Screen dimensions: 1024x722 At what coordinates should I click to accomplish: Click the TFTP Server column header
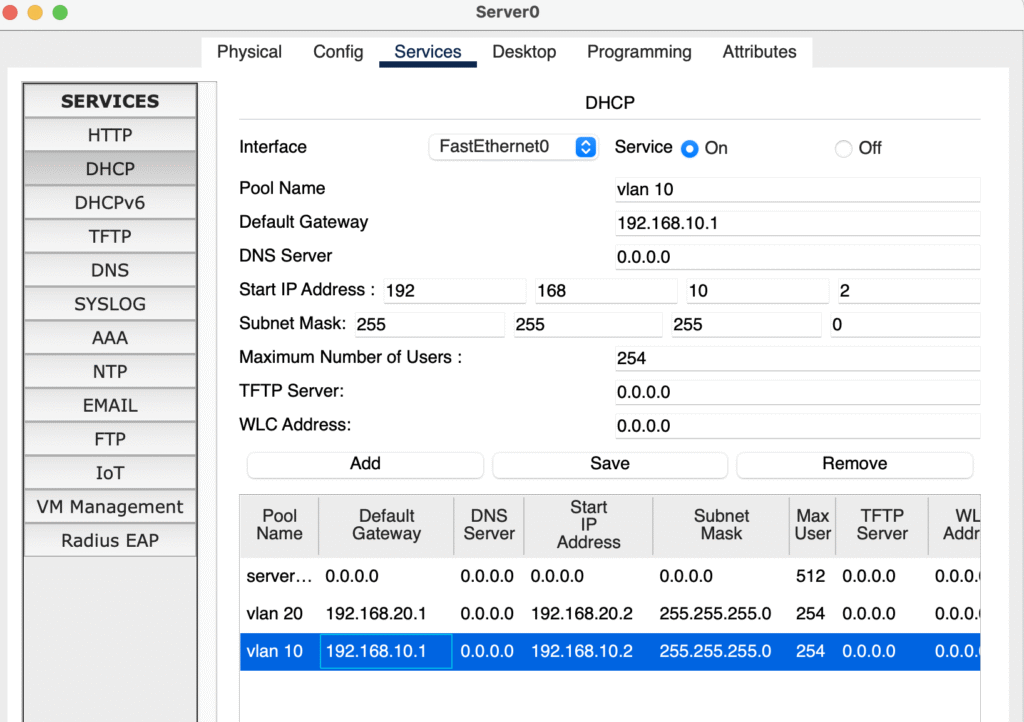tap(882, 525)
